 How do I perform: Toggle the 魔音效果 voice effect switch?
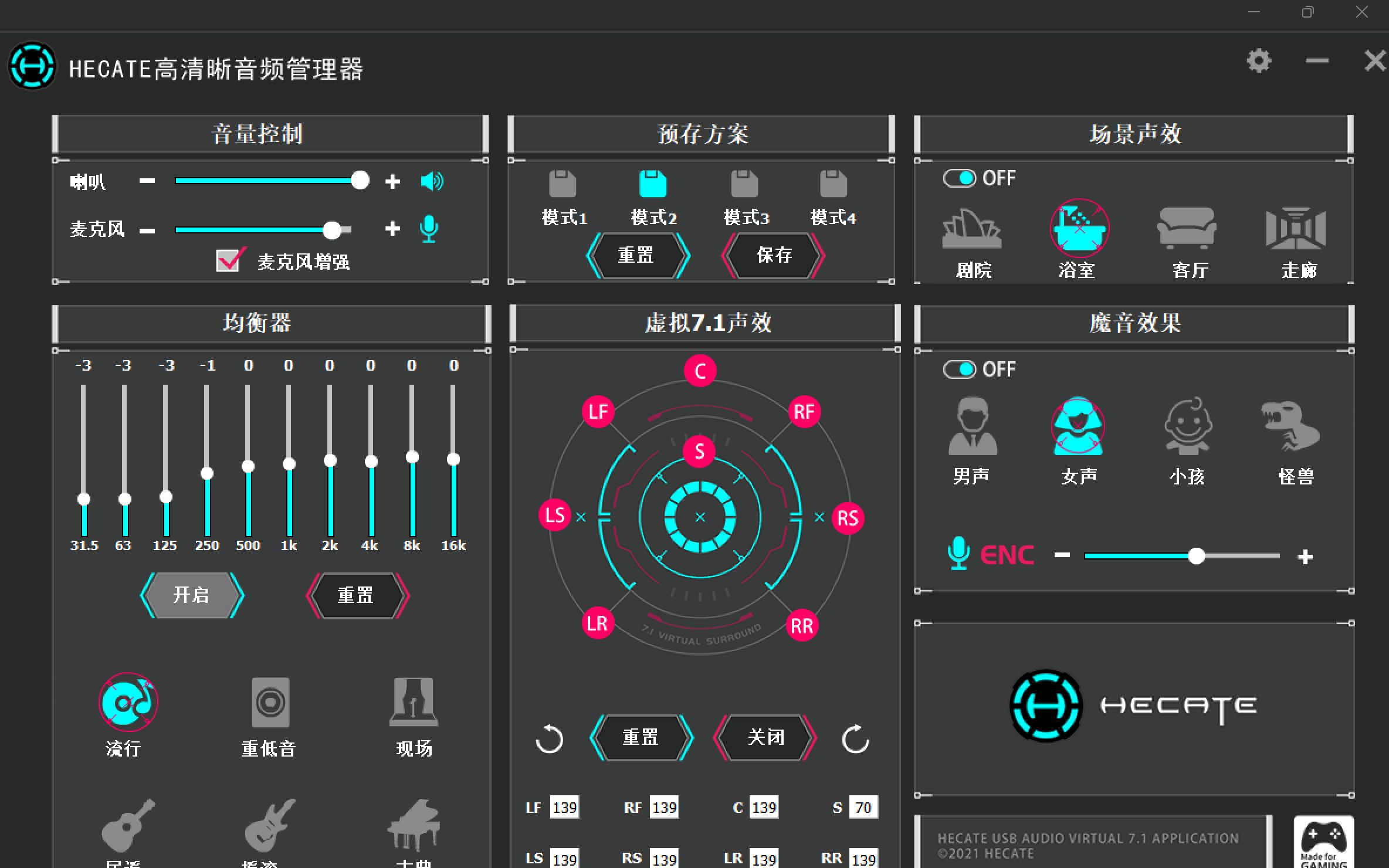point(960,369)
